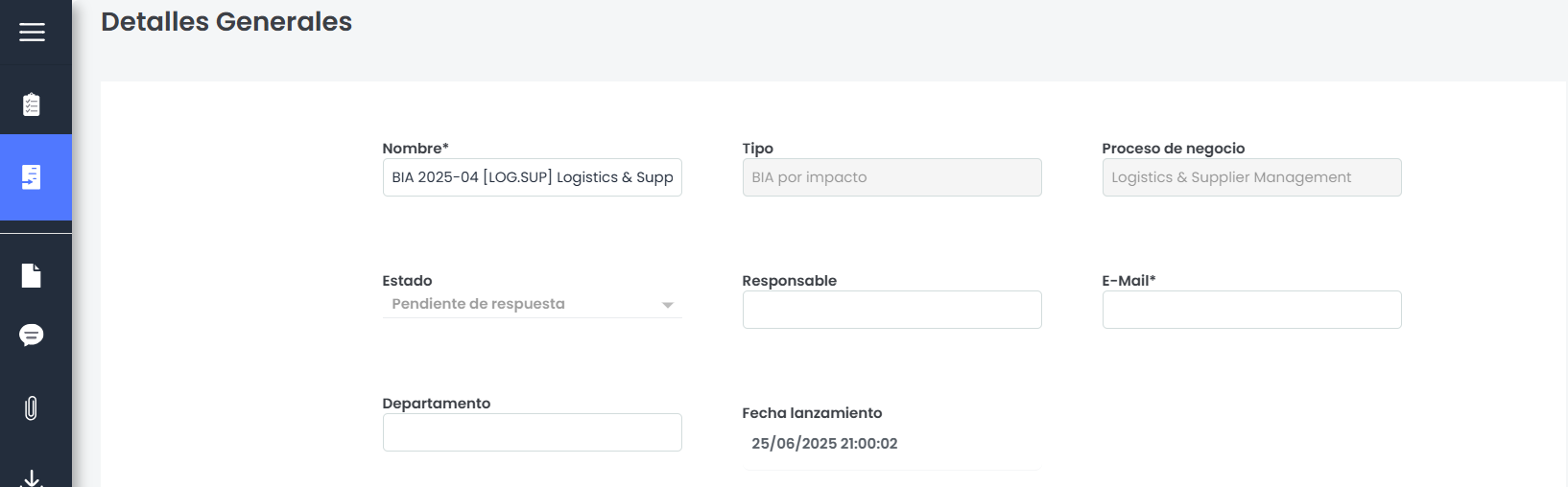This screenshot has height=487, width=1568.
Task: Open the clipboard checklist sidebar section
Action: pos(32,104)
